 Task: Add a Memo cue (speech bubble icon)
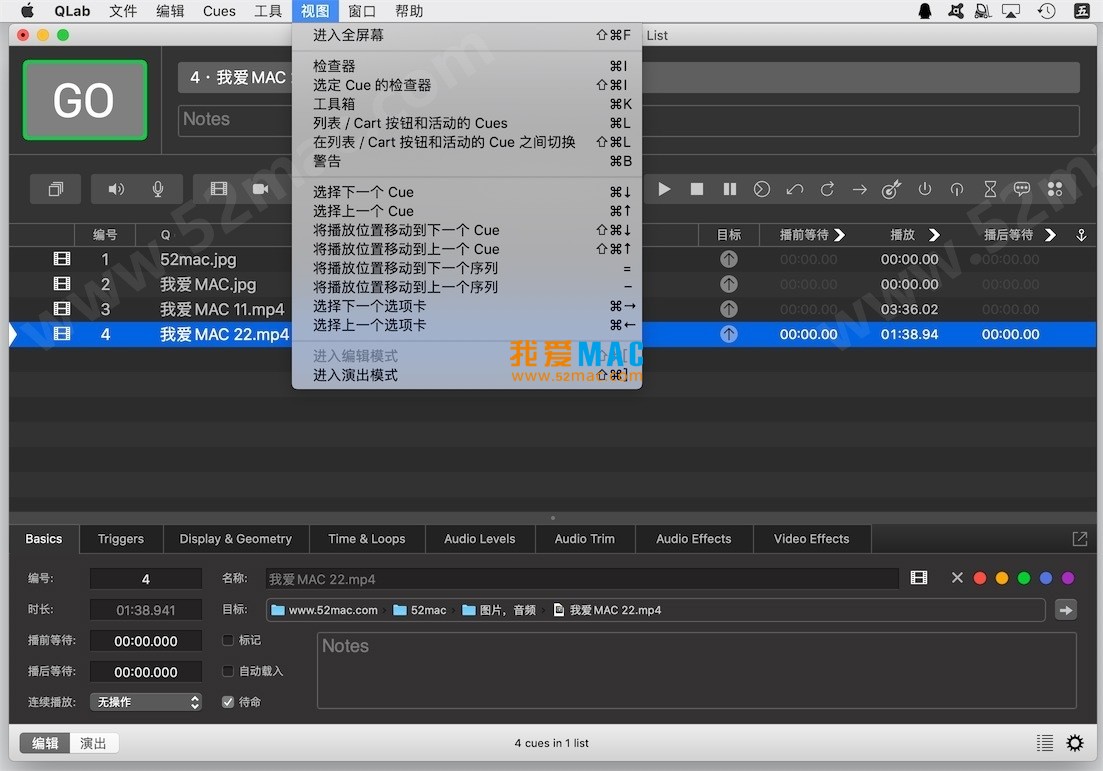point(1022,189)
